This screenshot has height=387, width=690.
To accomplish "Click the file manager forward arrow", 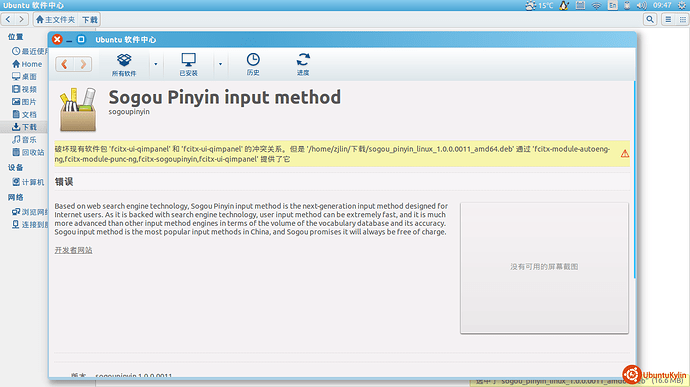I will click(x=21, y=19).
